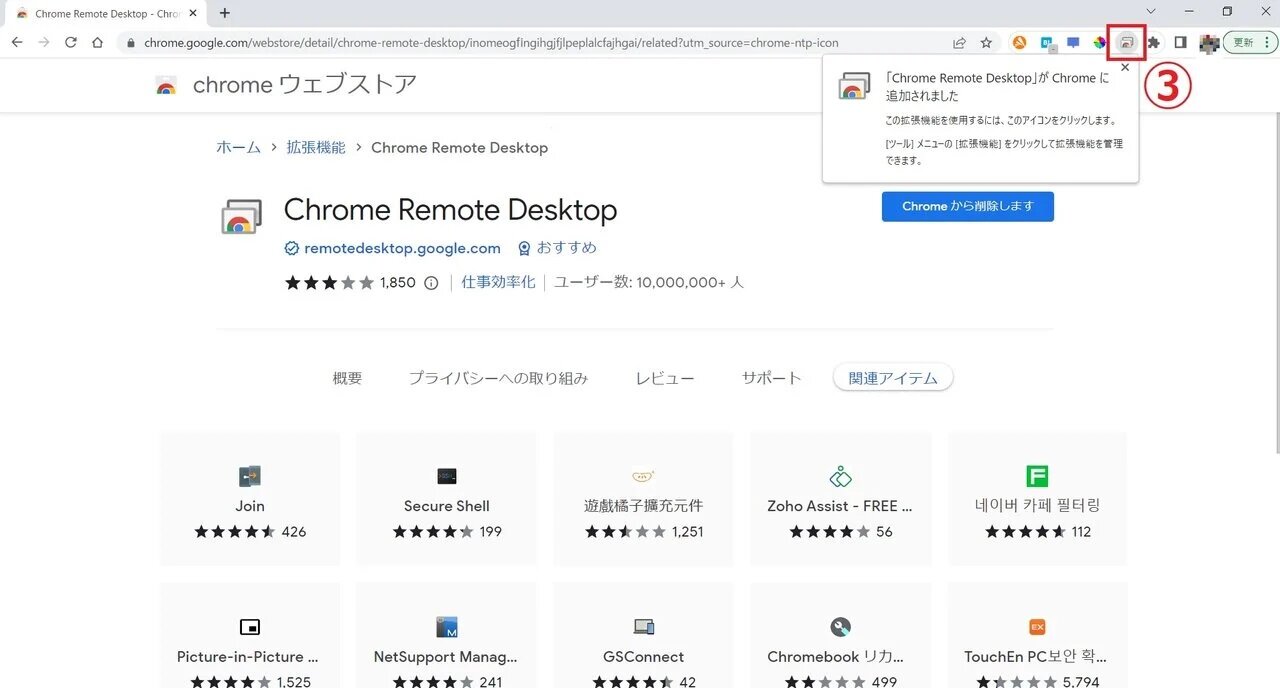This screenshot has width=1280, height=688.
Task: Launch the Chrome Remote Desktop toolbar extension
Action: 1126,43
